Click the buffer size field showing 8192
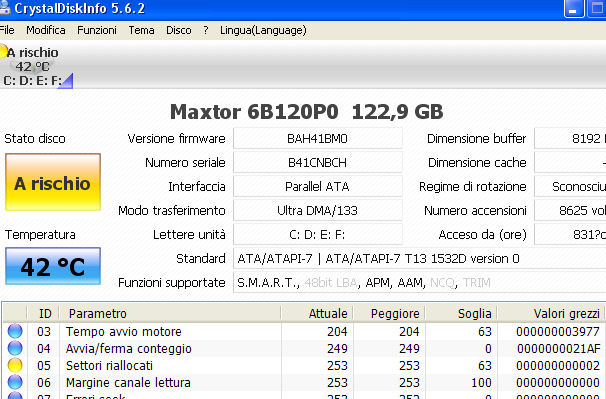The image size is (606, 399). coord(570,138)
